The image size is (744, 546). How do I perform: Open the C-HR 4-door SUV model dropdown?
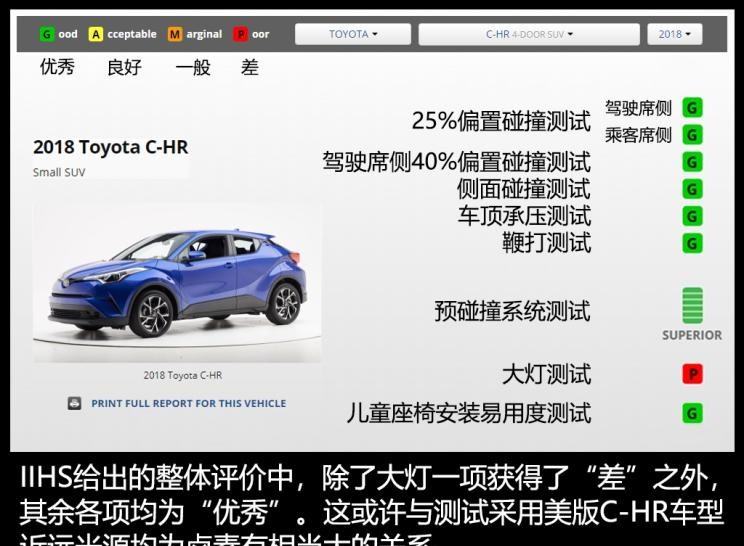coord(529,34)
